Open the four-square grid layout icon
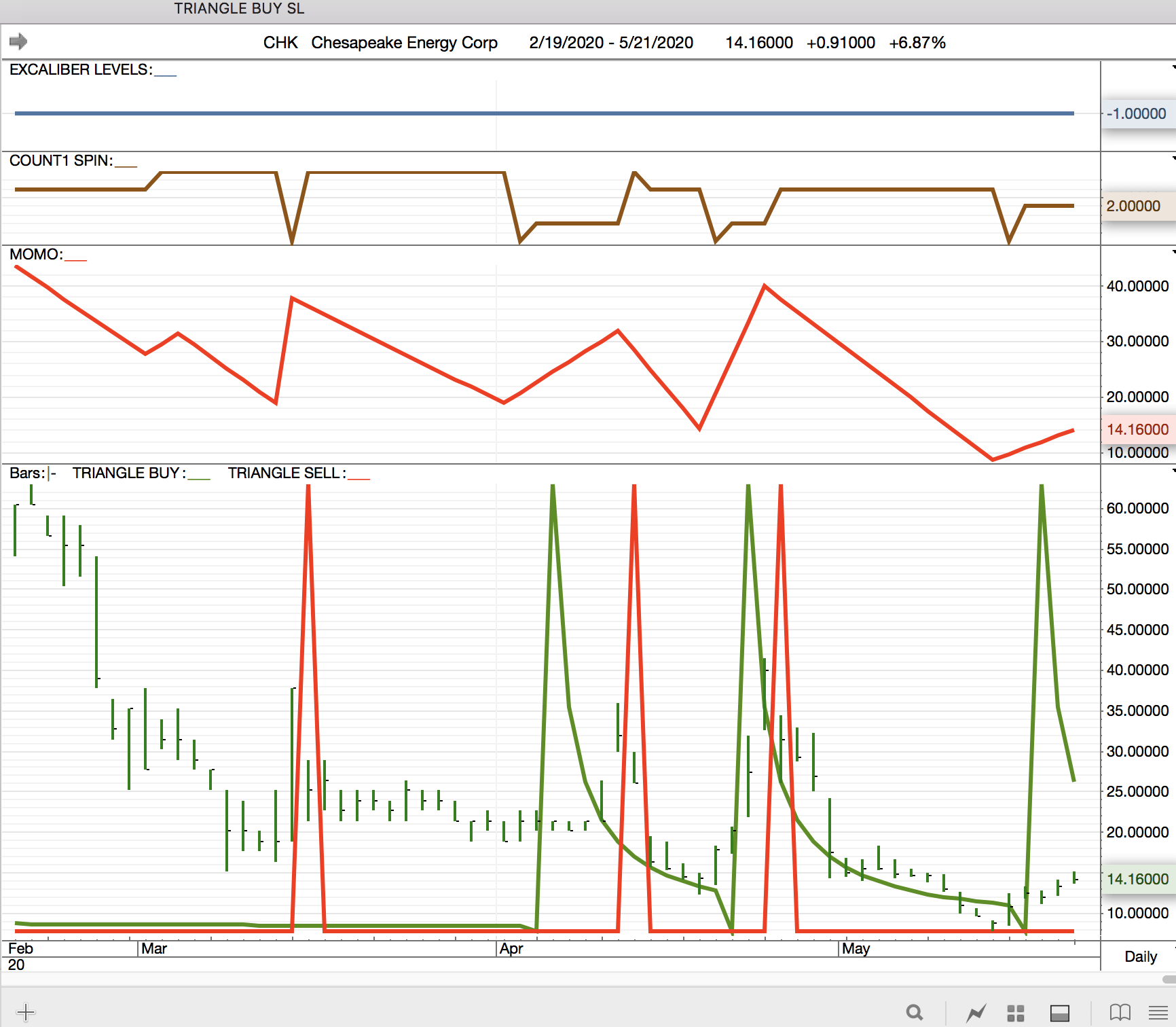 coord(1016,1013)
